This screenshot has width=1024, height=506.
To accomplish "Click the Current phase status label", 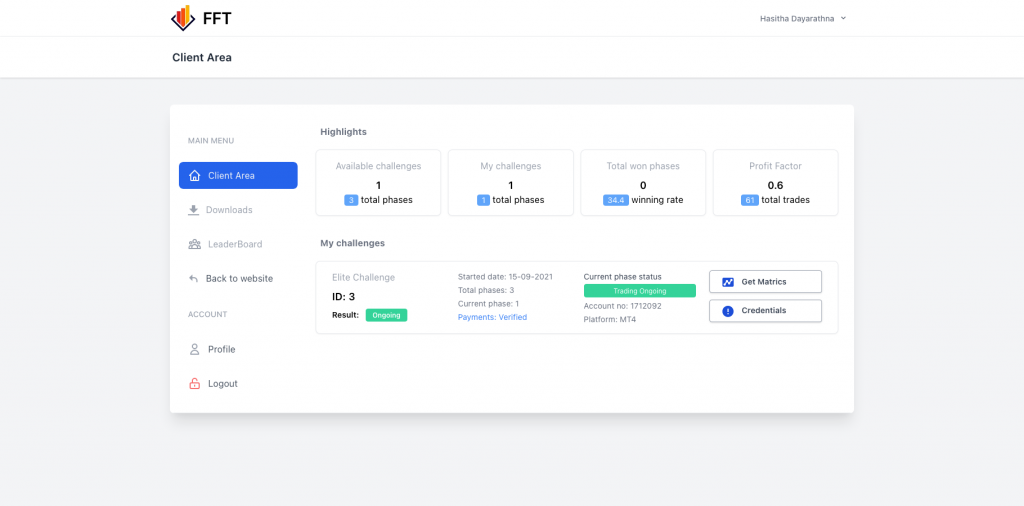I will (622, 277).
